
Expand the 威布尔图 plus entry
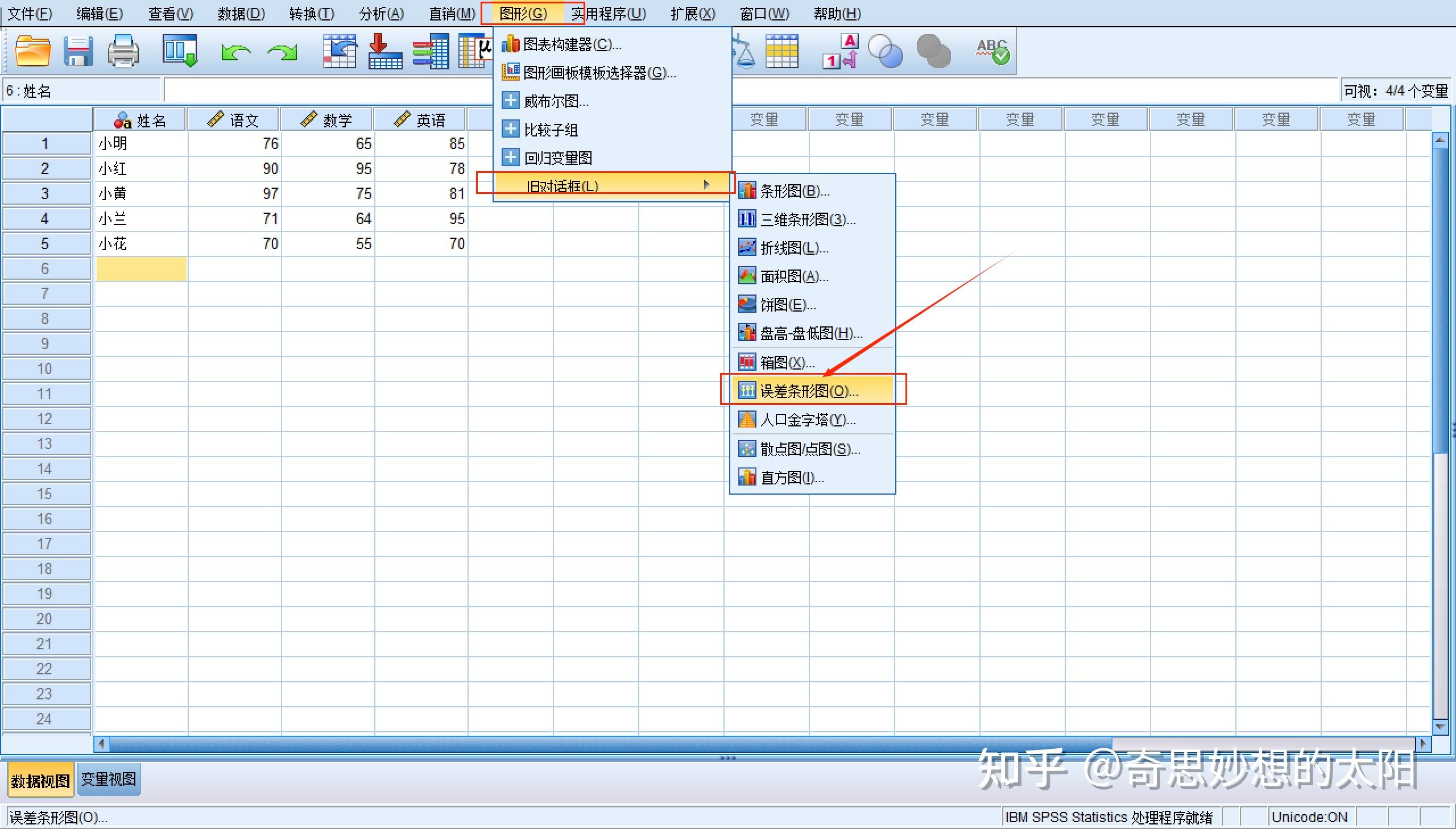click(510, 101)
